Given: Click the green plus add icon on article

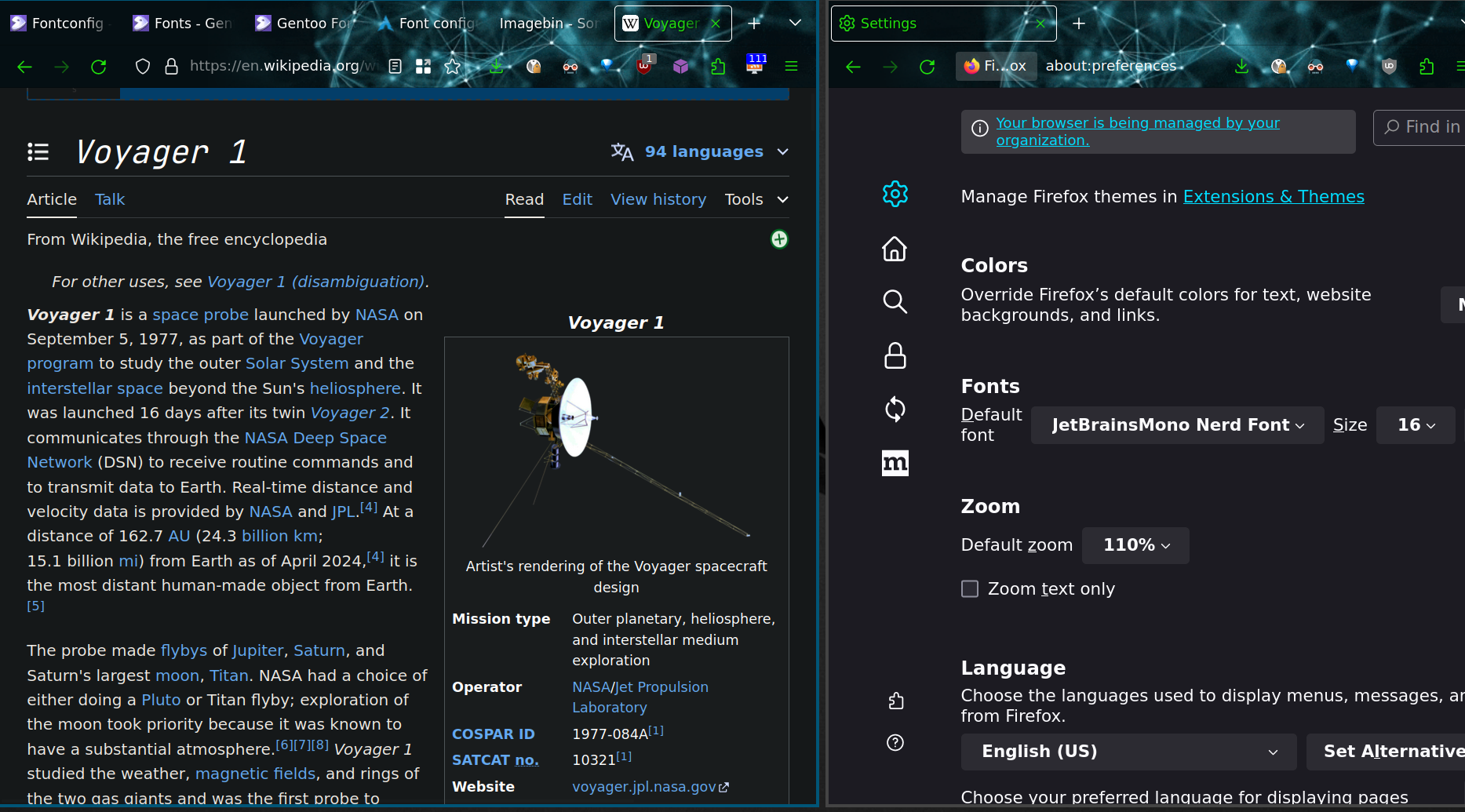Looking at the screenshot, I should pyautogui.click(x=779, y=239).
